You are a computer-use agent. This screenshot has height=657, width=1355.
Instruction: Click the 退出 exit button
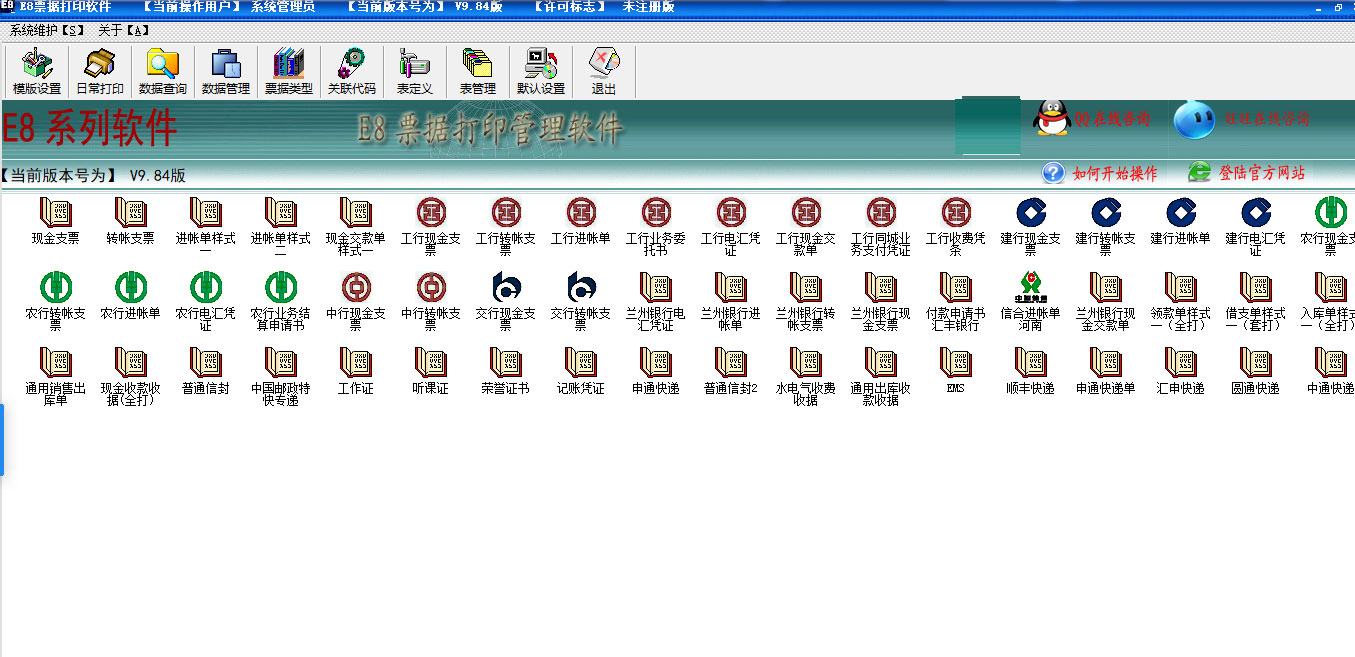[604, 71]
